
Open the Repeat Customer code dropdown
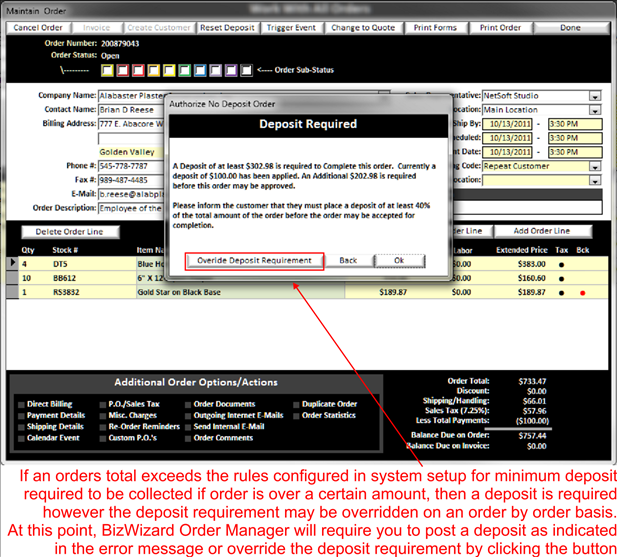[595, 166]
